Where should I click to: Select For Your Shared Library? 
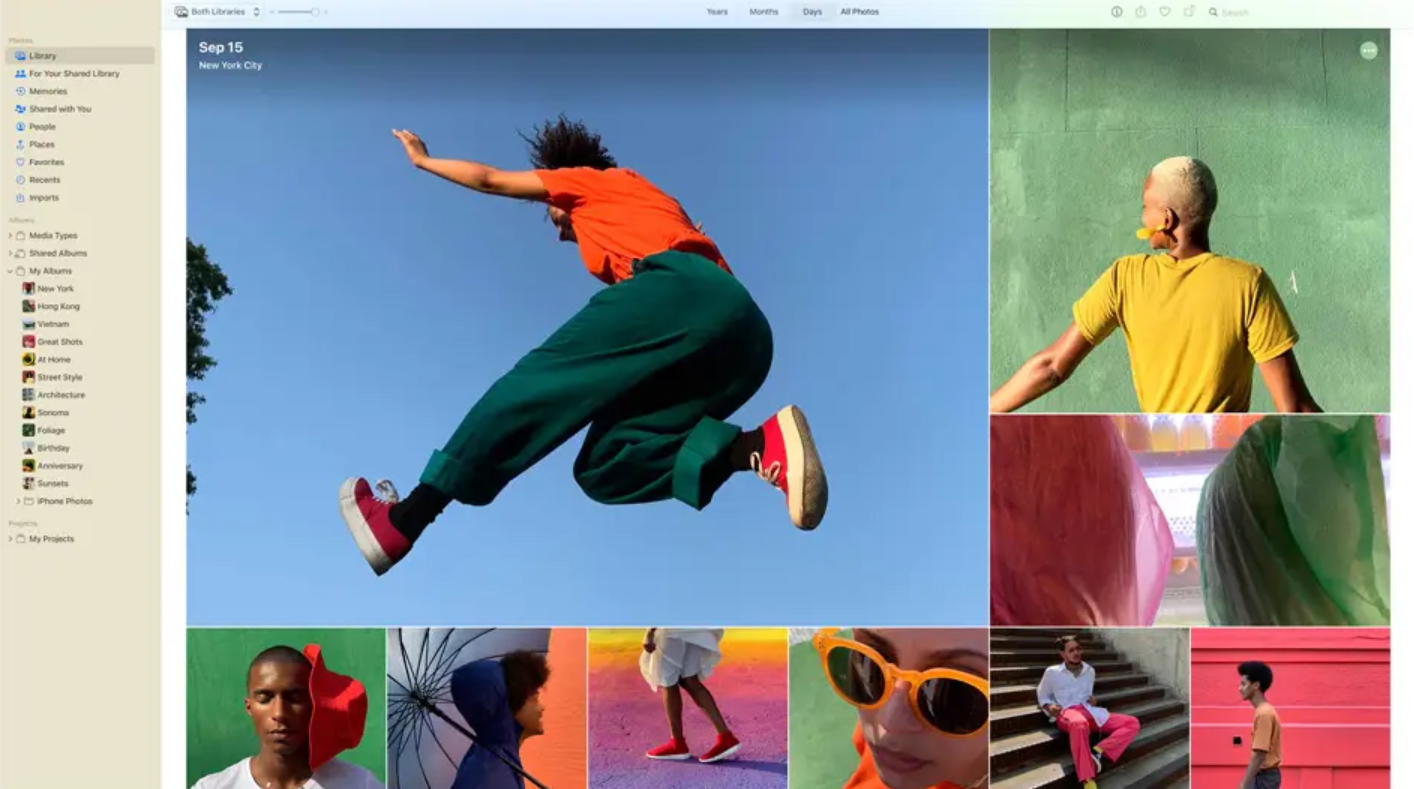point(79,74)
